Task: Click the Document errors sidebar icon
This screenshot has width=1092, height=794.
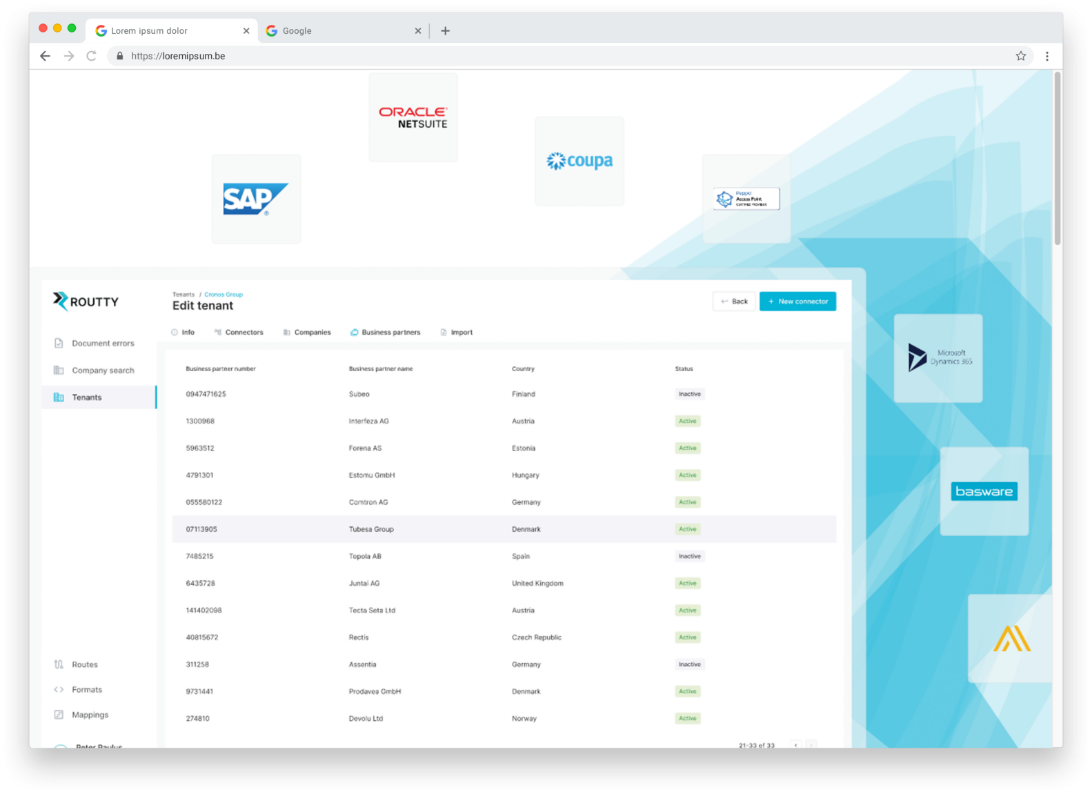Action: click(58, 343)
